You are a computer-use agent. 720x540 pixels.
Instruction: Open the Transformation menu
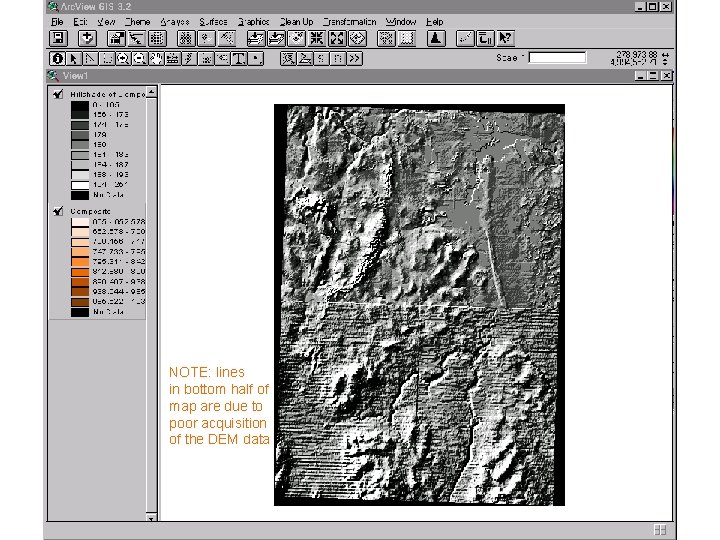point(349,22)
